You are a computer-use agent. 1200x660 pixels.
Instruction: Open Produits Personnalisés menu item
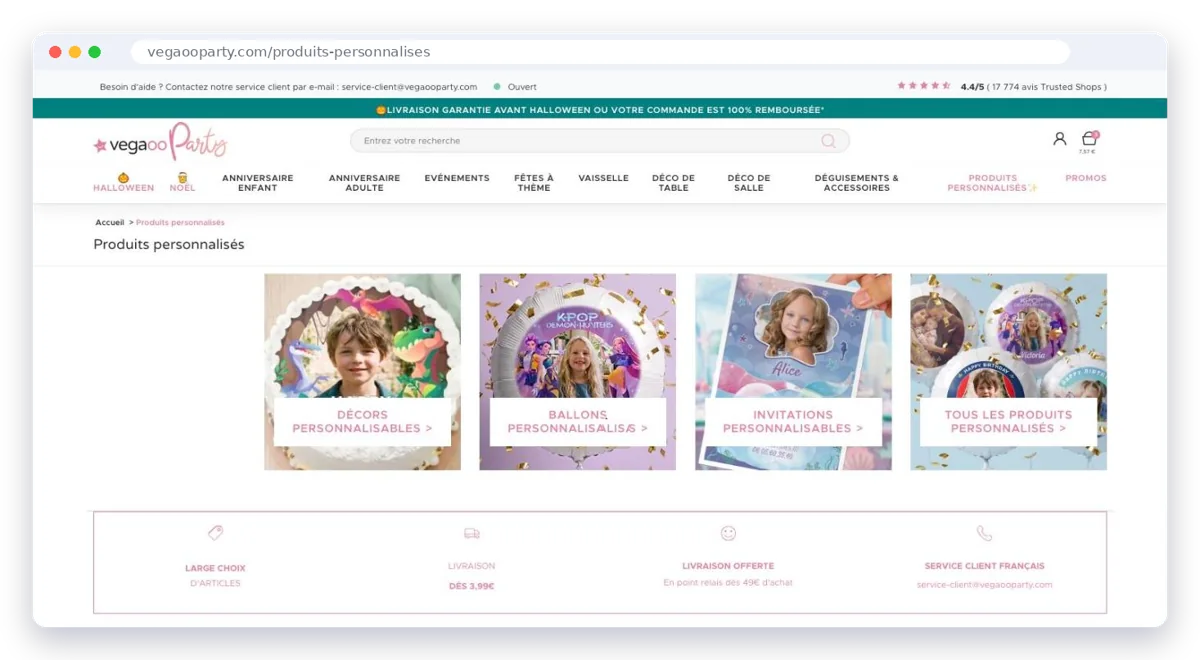click(993, 183)
